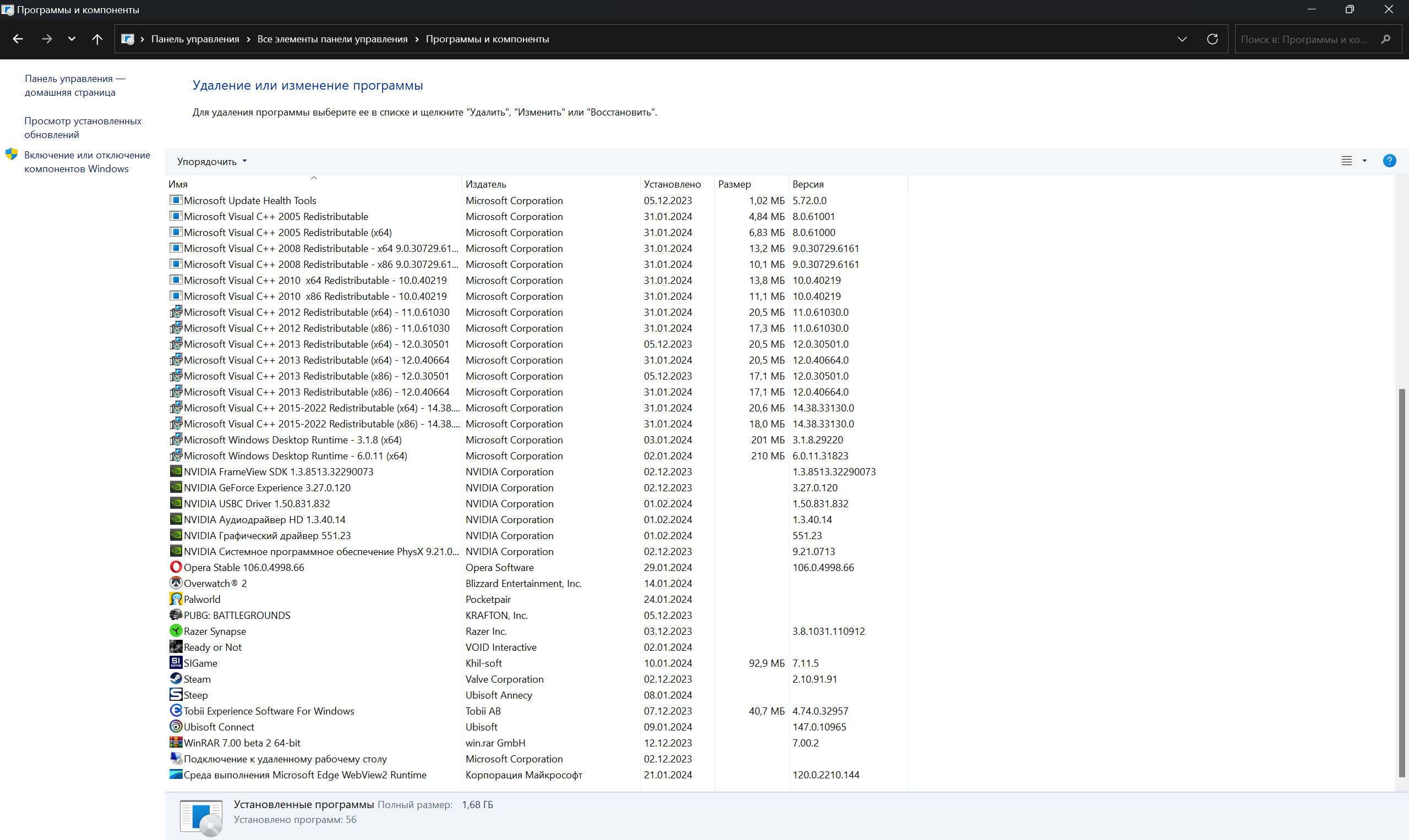The image size is (1409, 840).
Task: Select Подключение к удаленному рабочему столу icon
Action: tap(176, 758)
